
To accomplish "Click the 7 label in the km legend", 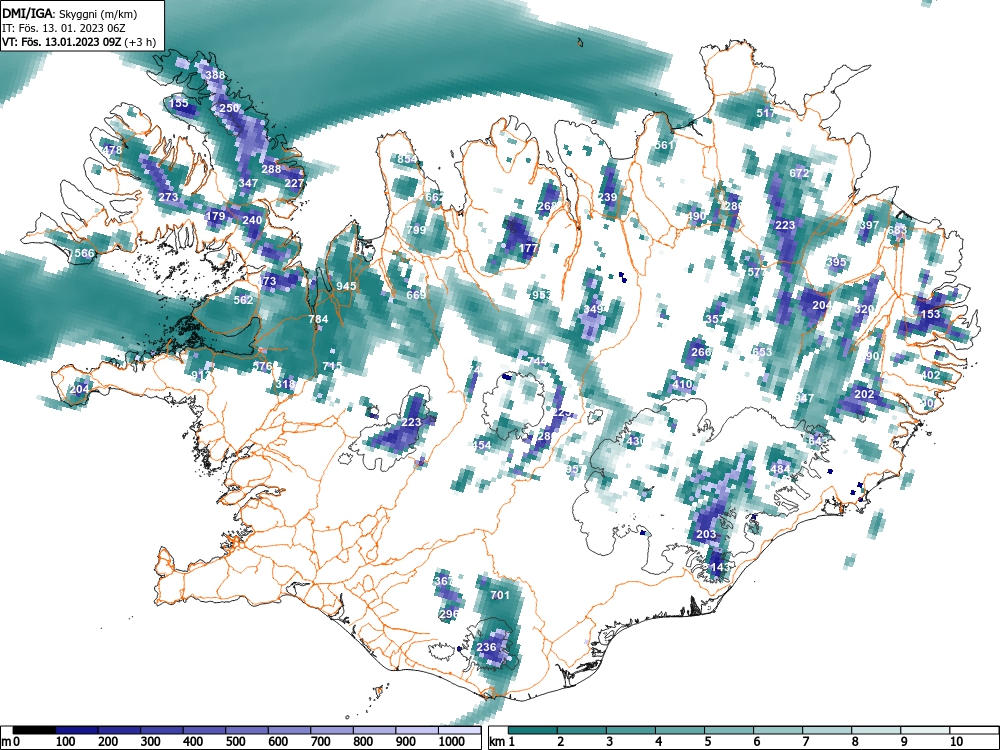I will click(x=805, y=741).
